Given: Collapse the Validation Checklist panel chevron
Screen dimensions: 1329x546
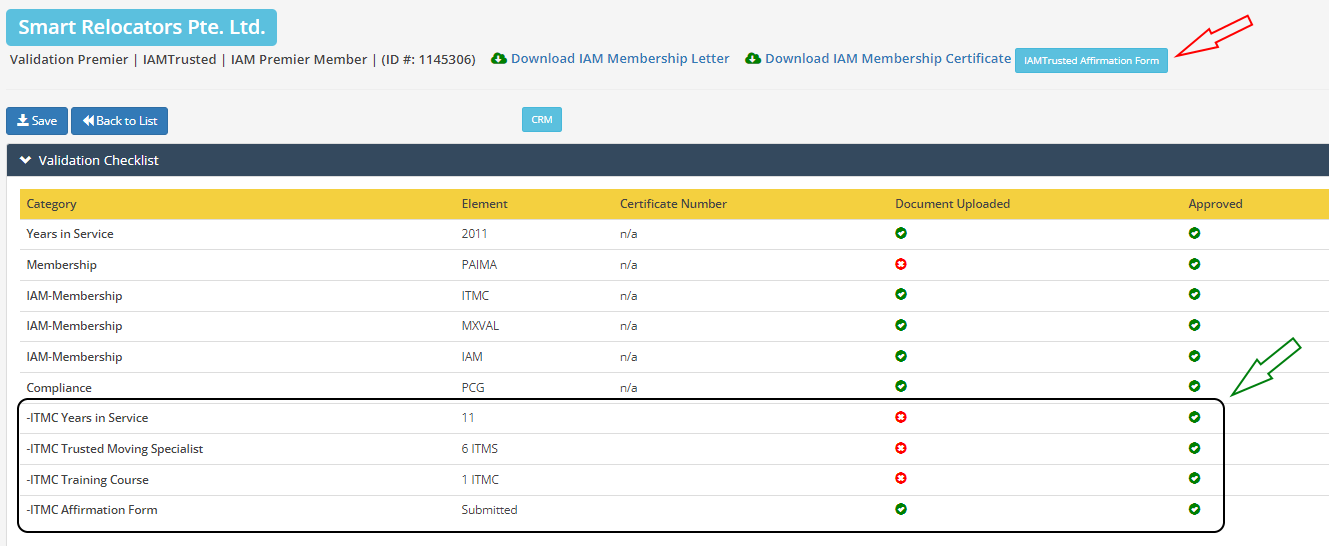Looking at the screenshot, I should pos(25,160).
